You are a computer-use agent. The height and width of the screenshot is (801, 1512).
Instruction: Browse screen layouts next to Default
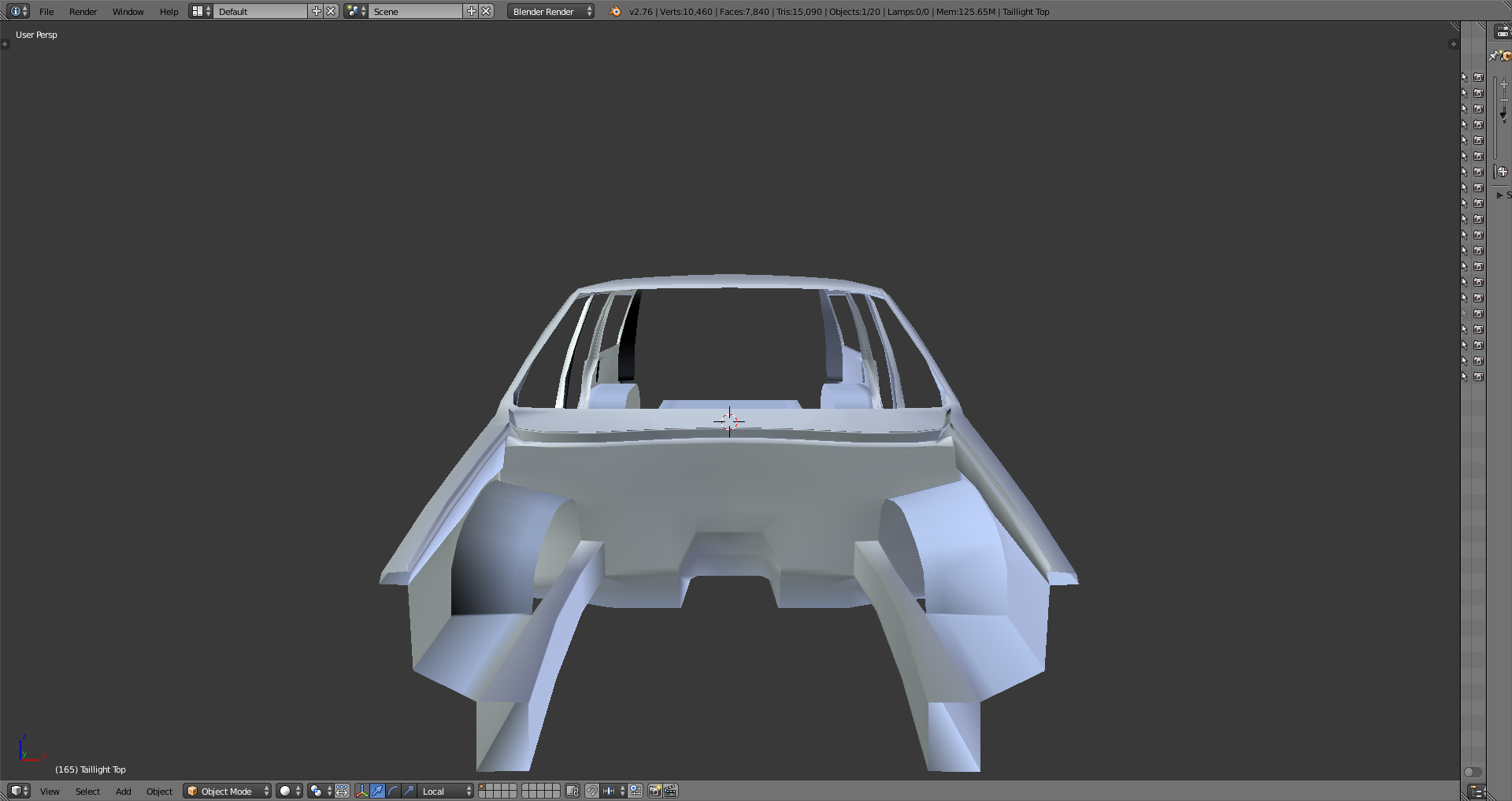[201, 11]
